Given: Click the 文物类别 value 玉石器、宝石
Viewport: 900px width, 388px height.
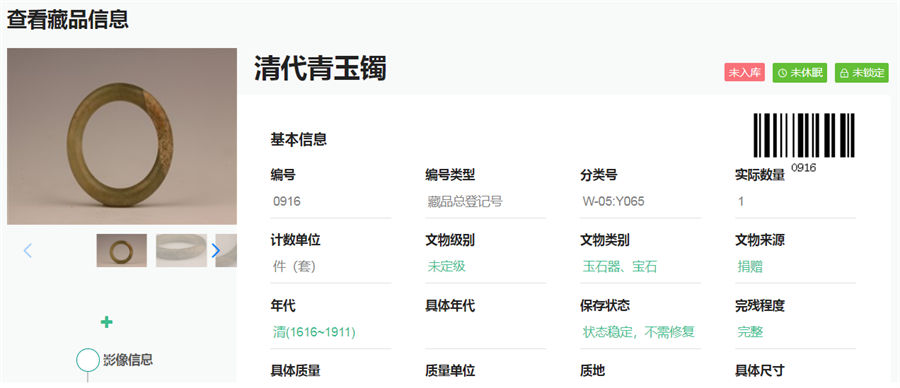Looking at the screenshot, I should click(x=620, y=266).
